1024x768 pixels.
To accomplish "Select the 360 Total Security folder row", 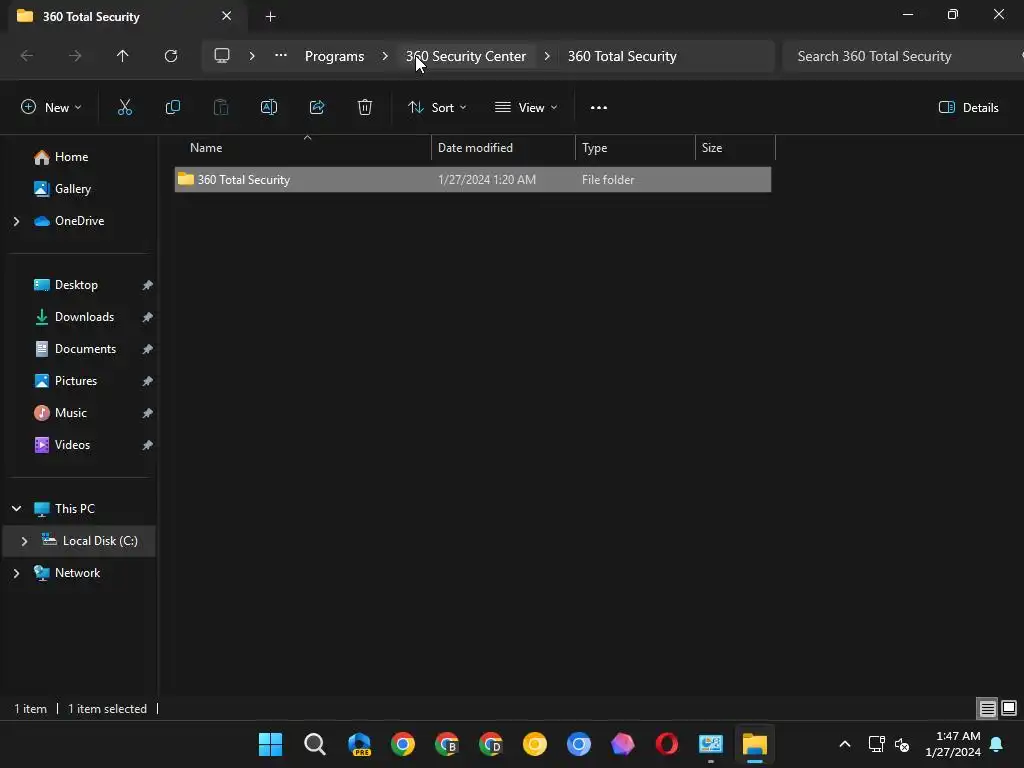I will pyautogui.click(x=473, y=180).
